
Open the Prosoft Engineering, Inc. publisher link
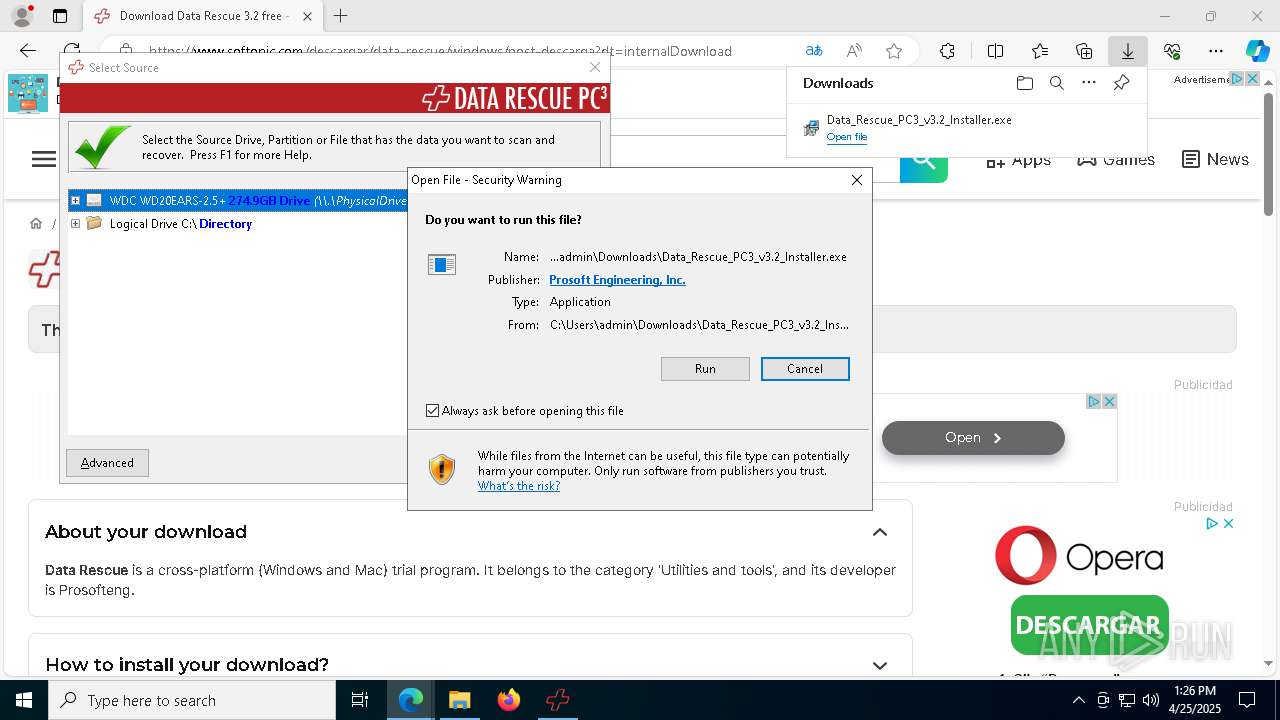point(617,280)
